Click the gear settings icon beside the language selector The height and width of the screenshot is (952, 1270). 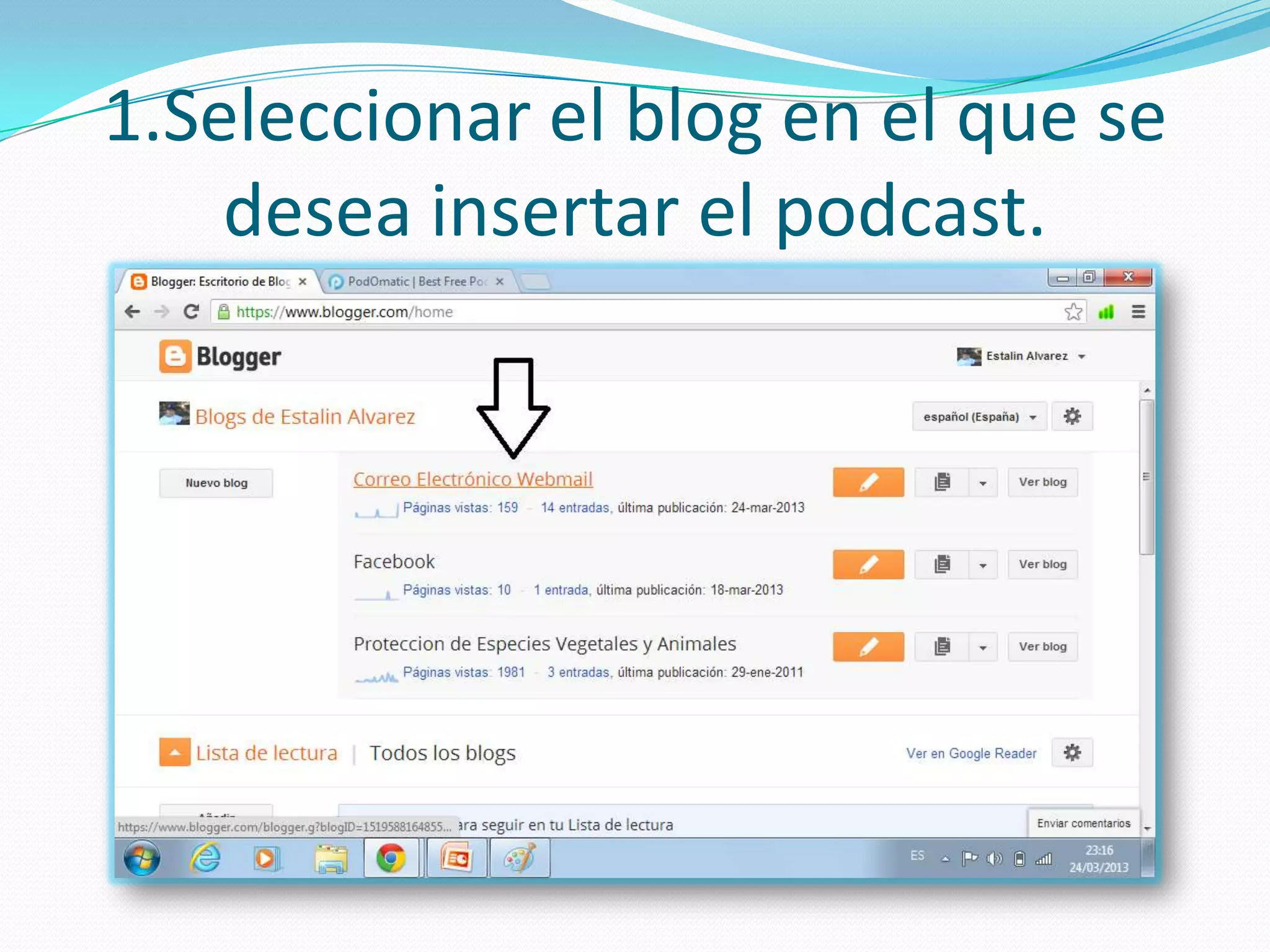coord(1072,416)
